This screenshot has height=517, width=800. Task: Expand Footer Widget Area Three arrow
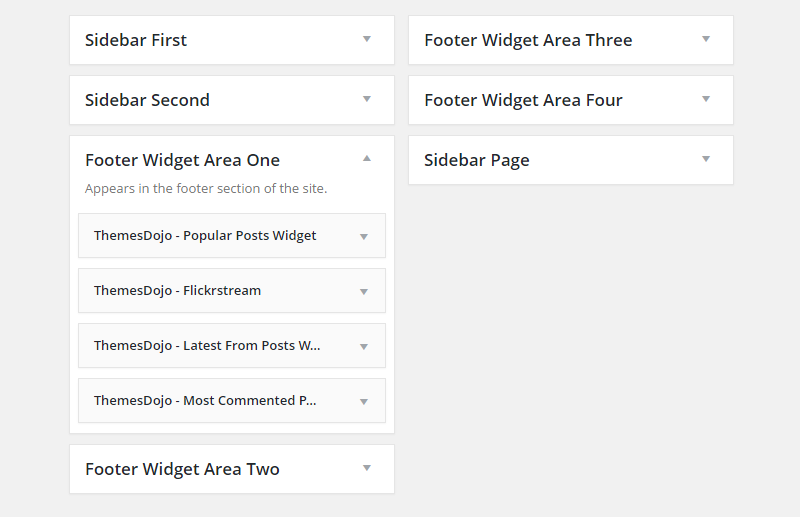click(706, 39)
